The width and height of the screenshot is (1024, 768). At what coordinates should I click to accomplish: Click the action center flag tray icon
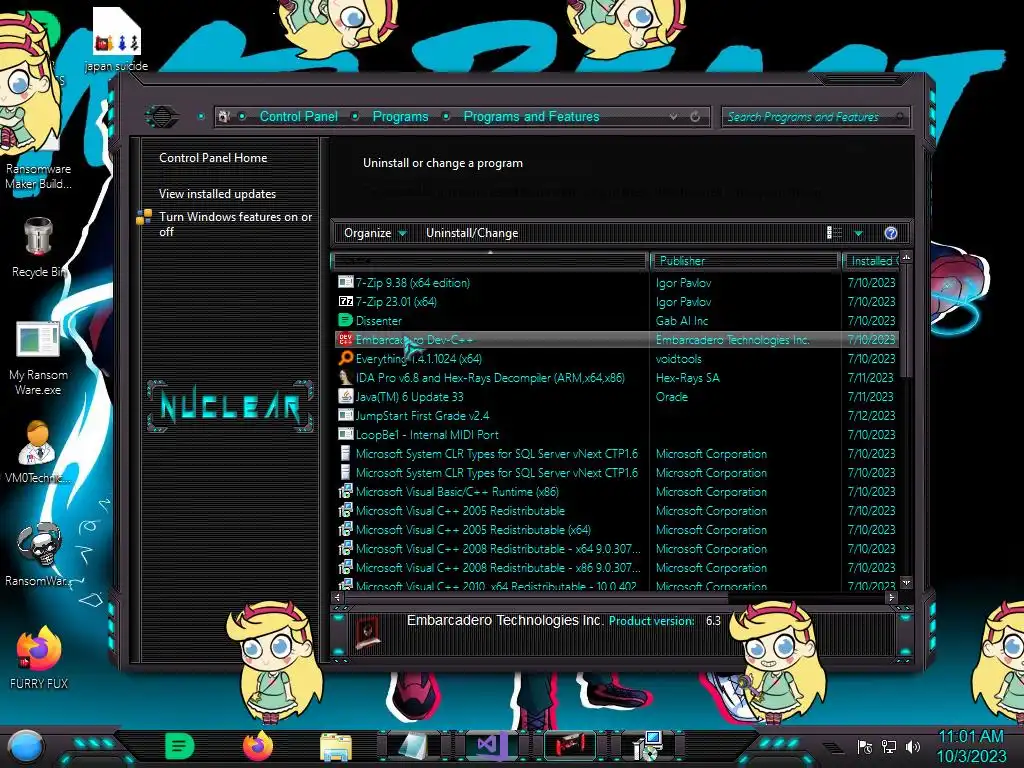[x=865, y=746]
